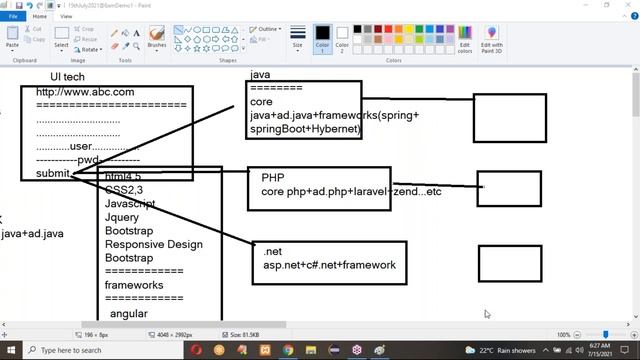
Task: Collapse the ribbon with chevron
Action: click(624, 16)
